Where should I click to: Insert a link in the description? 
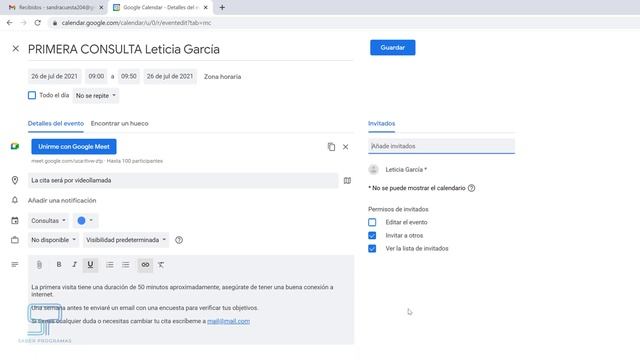tap(145, 265)
